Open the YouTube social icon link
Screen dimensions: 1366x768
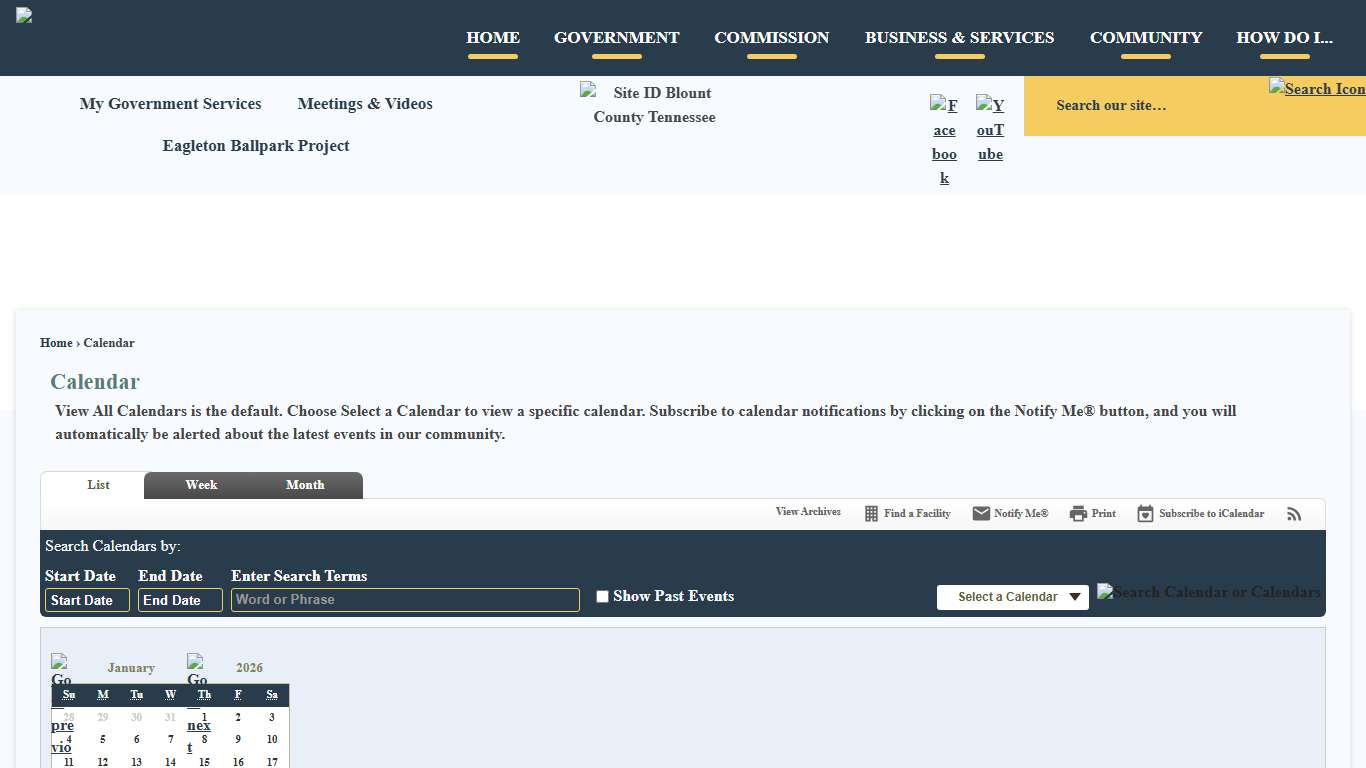pyautogui.click(x=990, y=129)
